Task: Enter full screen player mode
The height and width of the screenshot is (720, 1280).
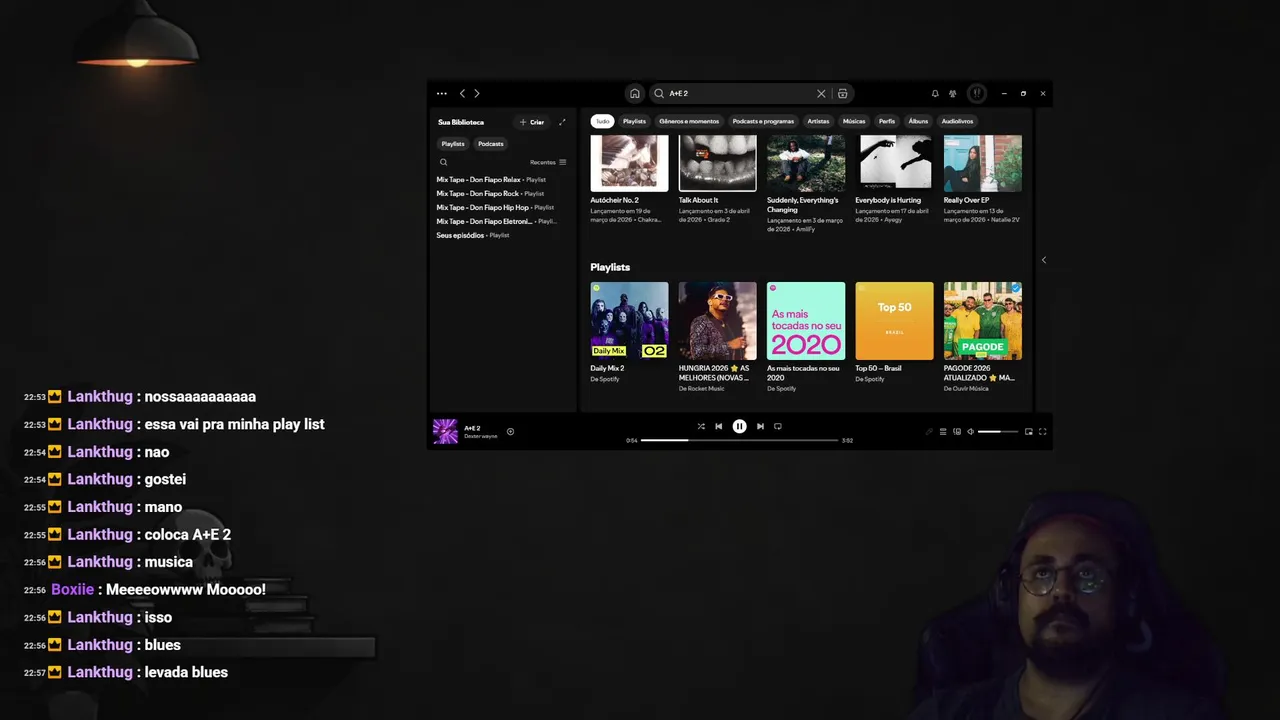Action: click(x=1043, y=432)
